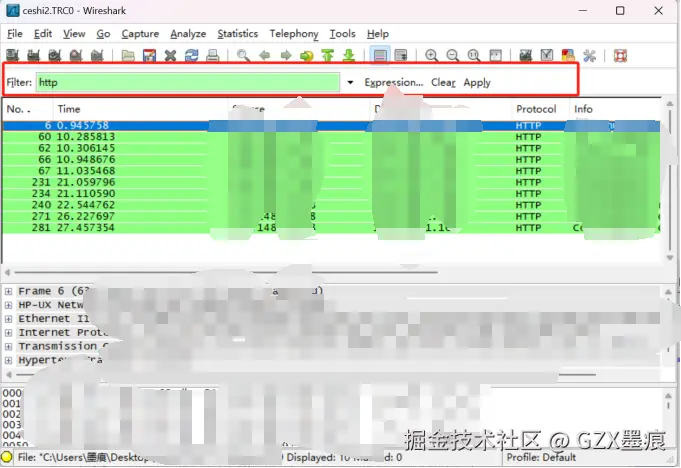Select packet 66 at 10.948676
Viewport: 681px width, 468px height.
click(331, 159)
